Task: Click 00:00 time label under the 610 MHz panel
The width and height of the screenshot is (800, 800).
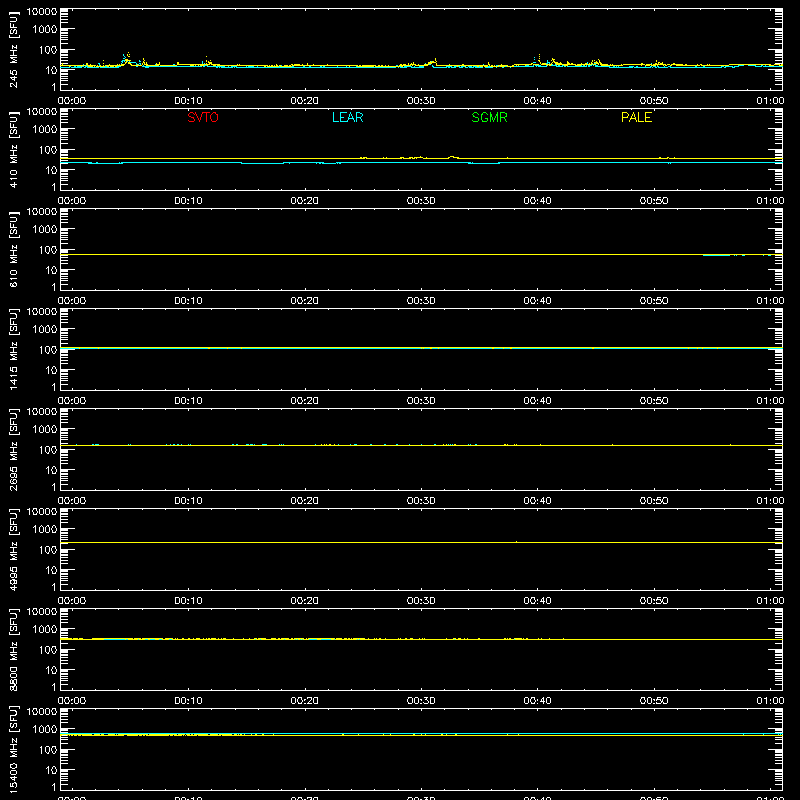Action: pyautogui.click(x=72, y=301)
